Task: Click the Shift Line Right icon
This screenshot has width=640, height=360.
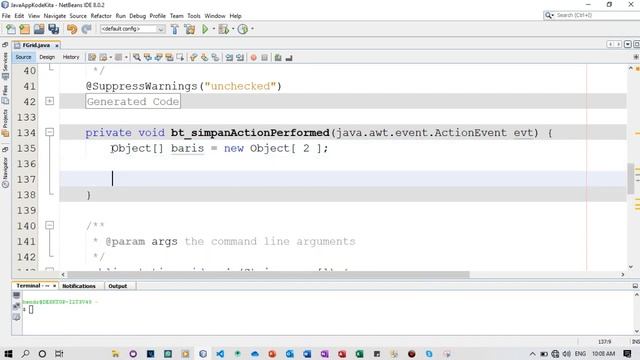Action: [240, 58]
